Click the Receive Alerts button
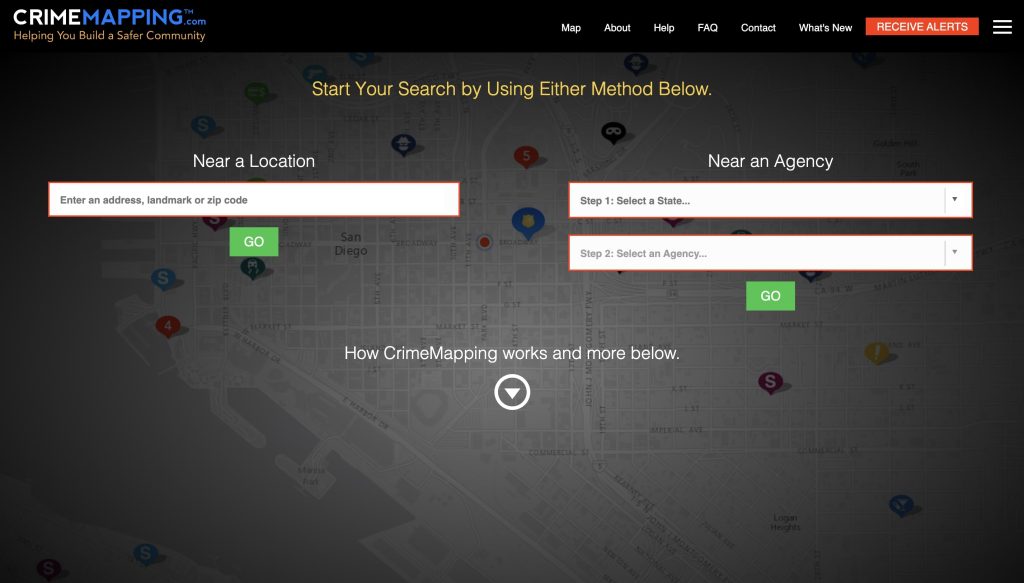 (x=922, y=27)
